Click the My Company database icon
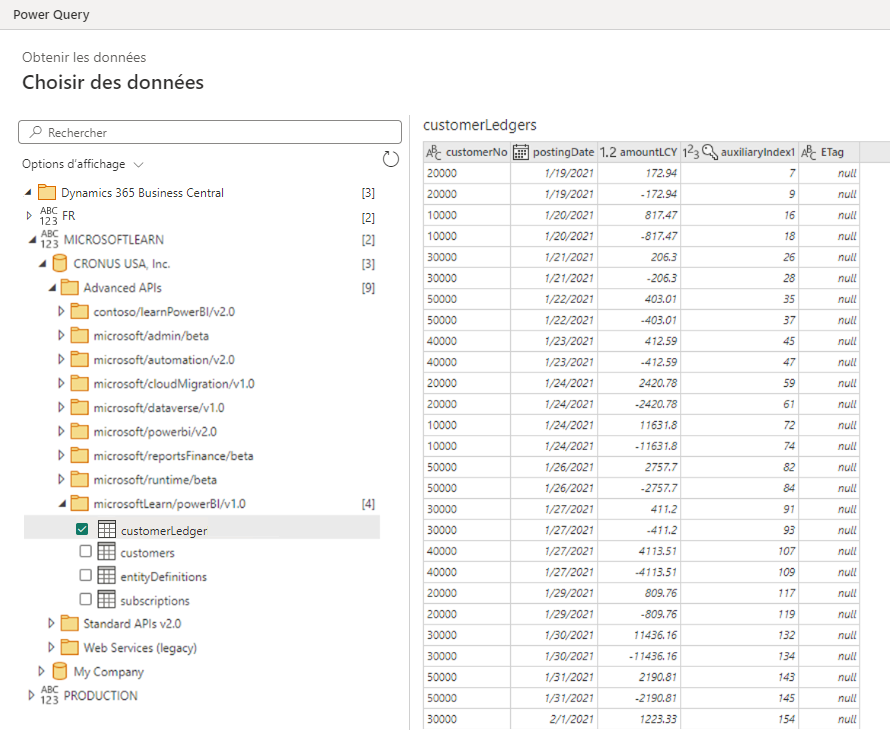Viewport: 890px width, 730px height. [x=60, y=671]
